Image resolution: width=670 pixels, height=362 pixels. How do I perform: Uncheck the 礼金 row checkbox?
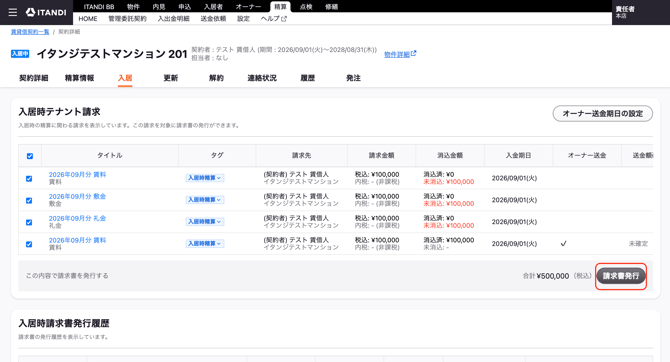click(29, 222)
